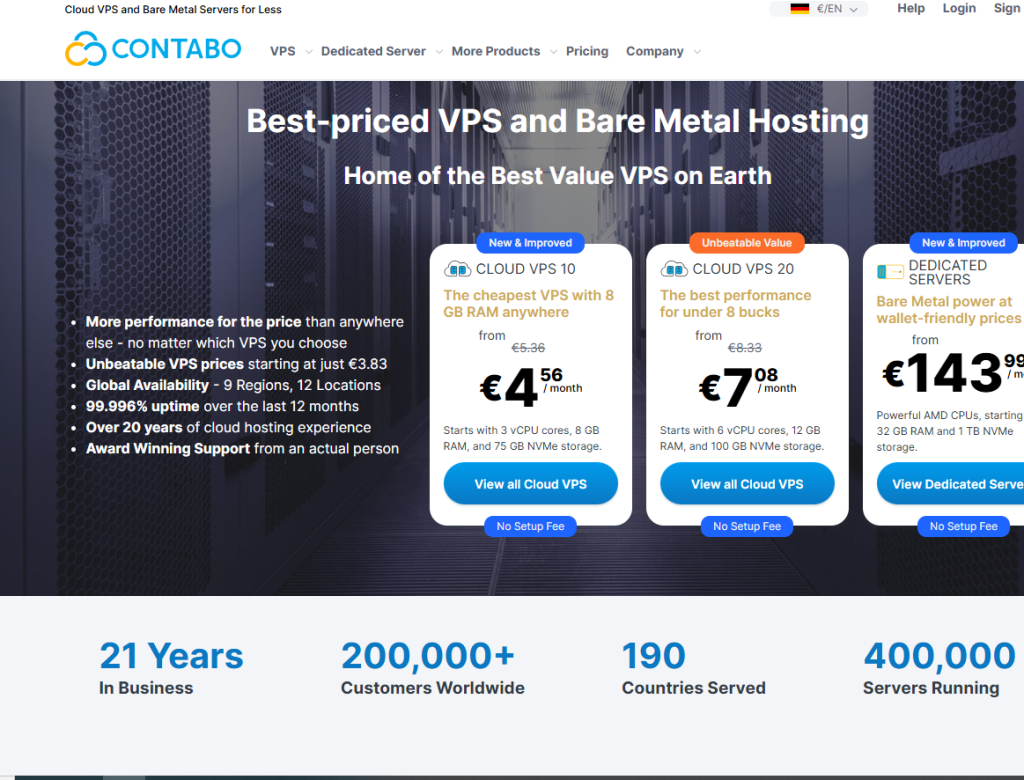The image size is (1024, 780).
Task: Click the No Setup Fee badge under VPS 10
Action: (530, 526)
